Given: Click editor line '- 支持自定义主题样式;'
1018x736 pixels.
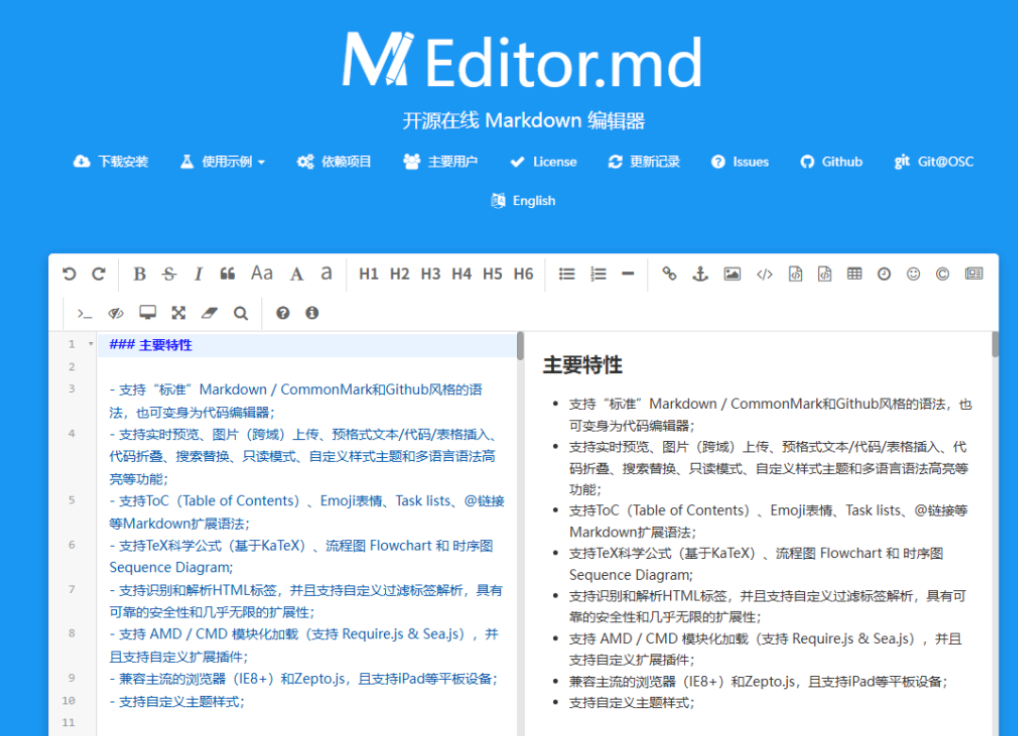Looking at the screenshot, I should pyautogui.click(x=177, y=702).
